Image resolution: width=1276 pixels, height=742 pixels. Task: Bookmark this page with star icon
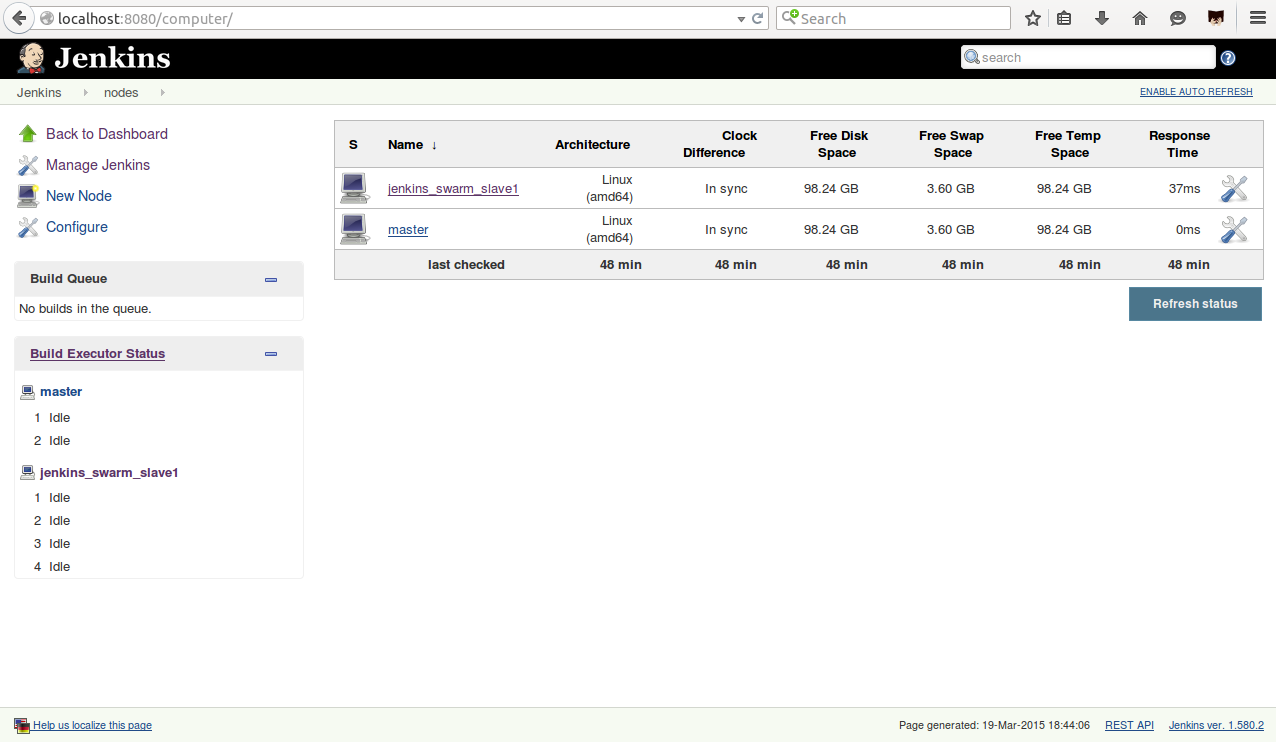[x=1033, y=18]
